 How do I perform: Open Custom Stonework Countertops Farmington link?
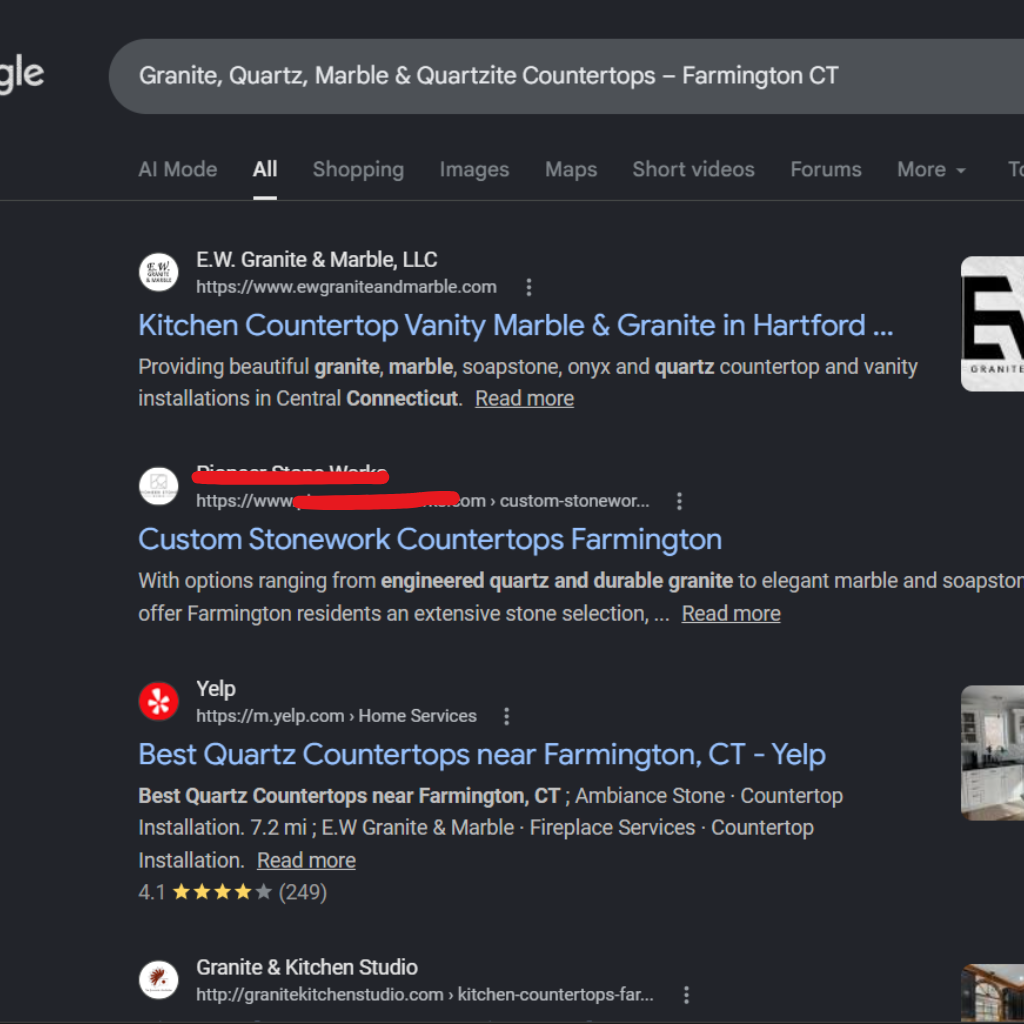point(430,539)
